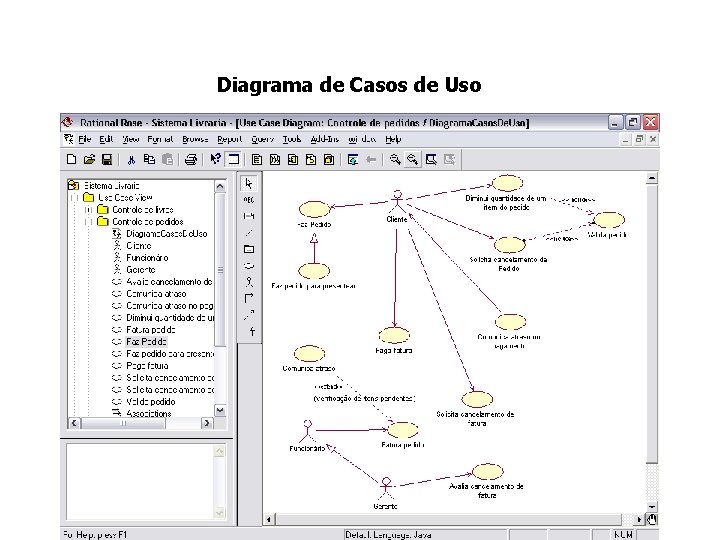Select Fatura pedido in browser tree
720x540 pixels.
coord(151,330)
